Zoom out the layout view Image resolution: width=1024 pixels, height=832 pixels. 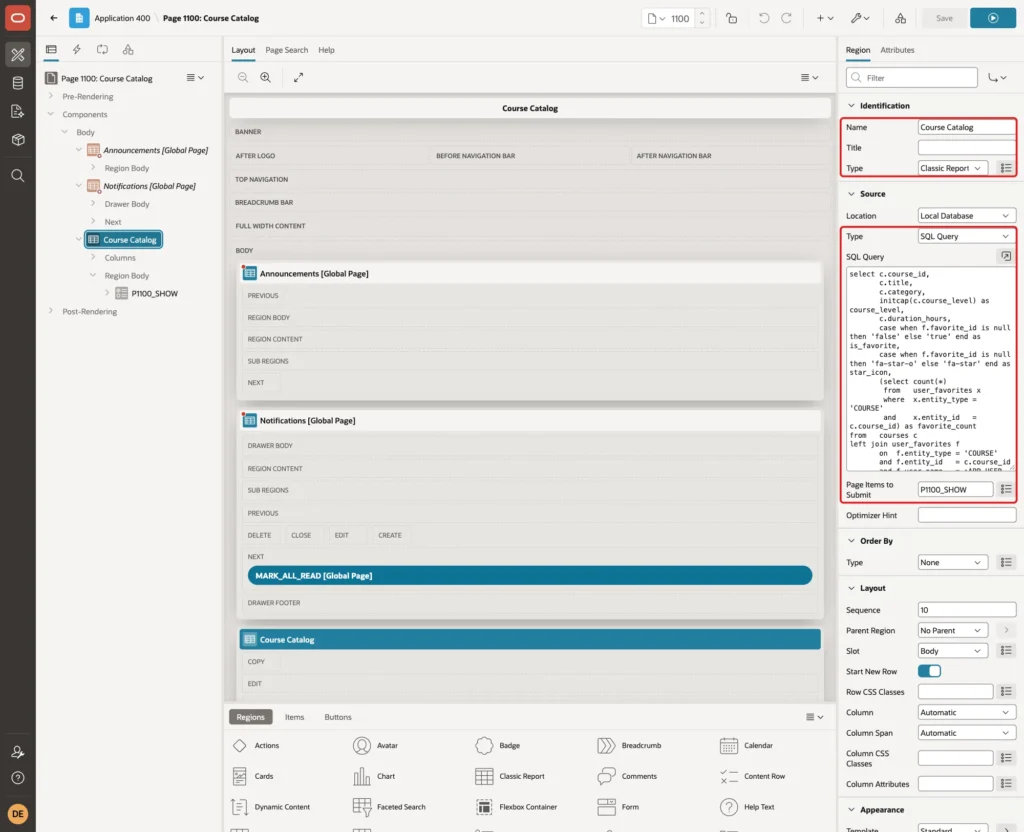point(243,77)
